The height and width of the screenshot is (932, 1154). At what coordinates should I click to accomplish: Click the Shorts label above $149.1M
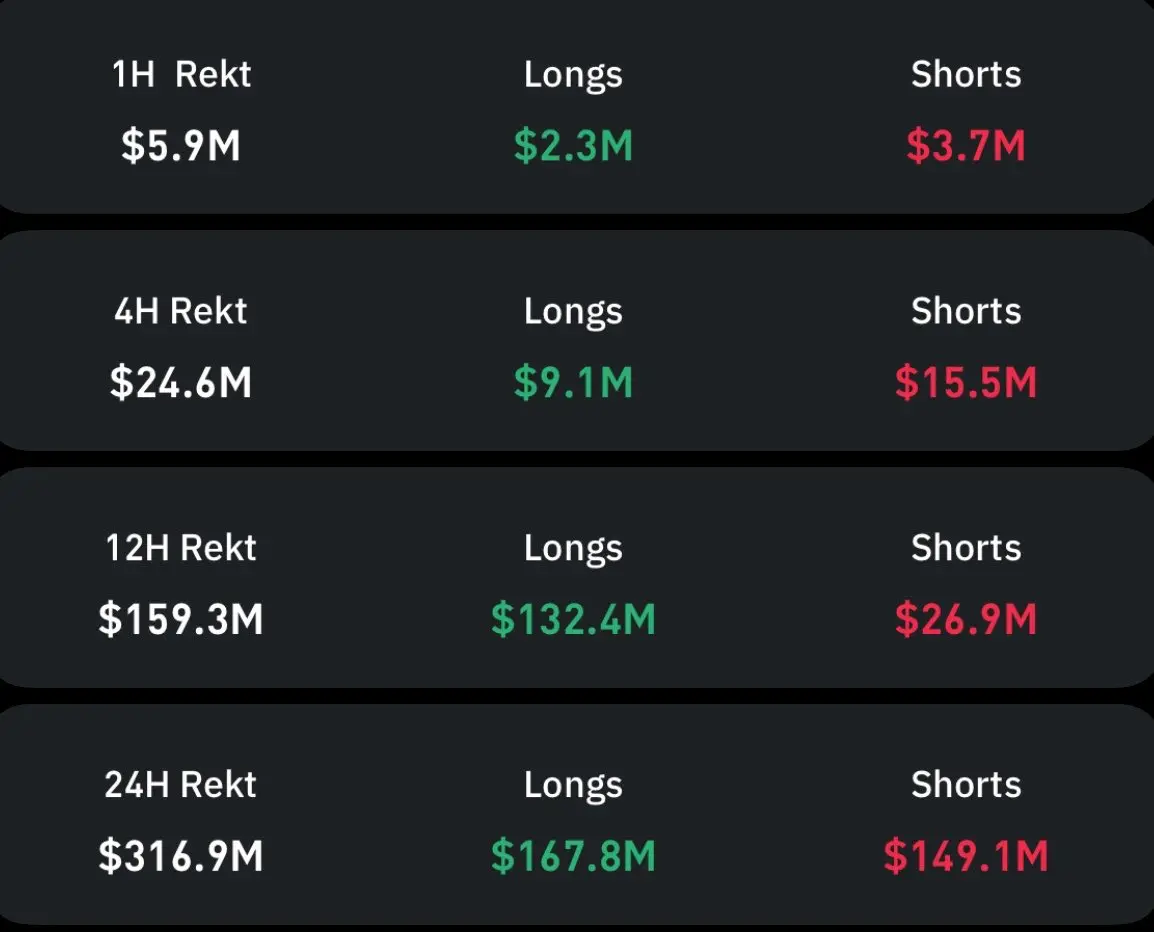point(966,785)
